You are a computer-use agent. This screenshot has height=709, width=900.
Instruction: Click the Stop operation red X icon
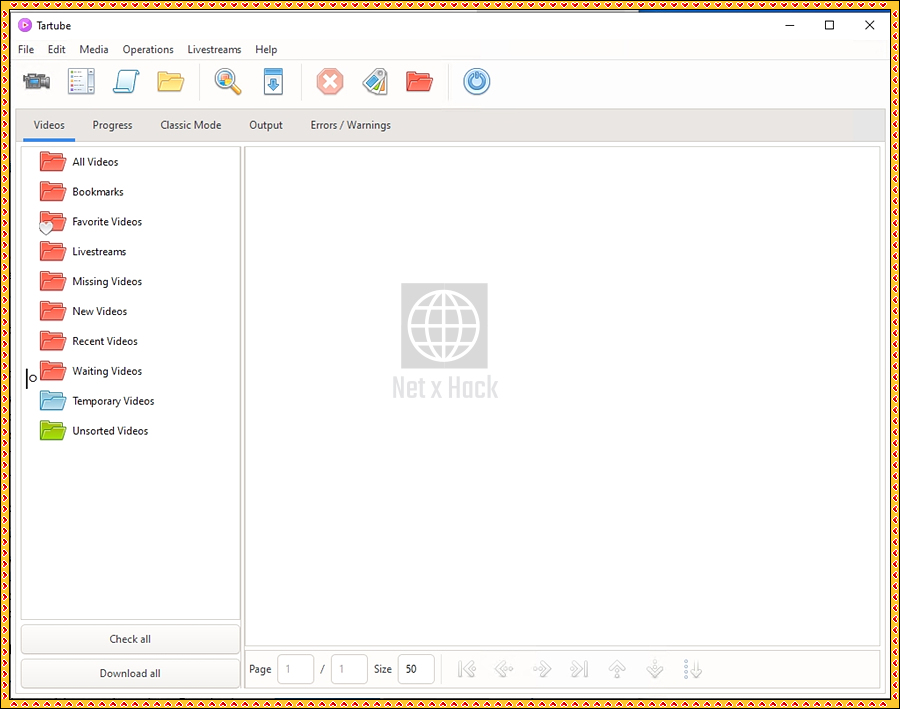[330, 82]
